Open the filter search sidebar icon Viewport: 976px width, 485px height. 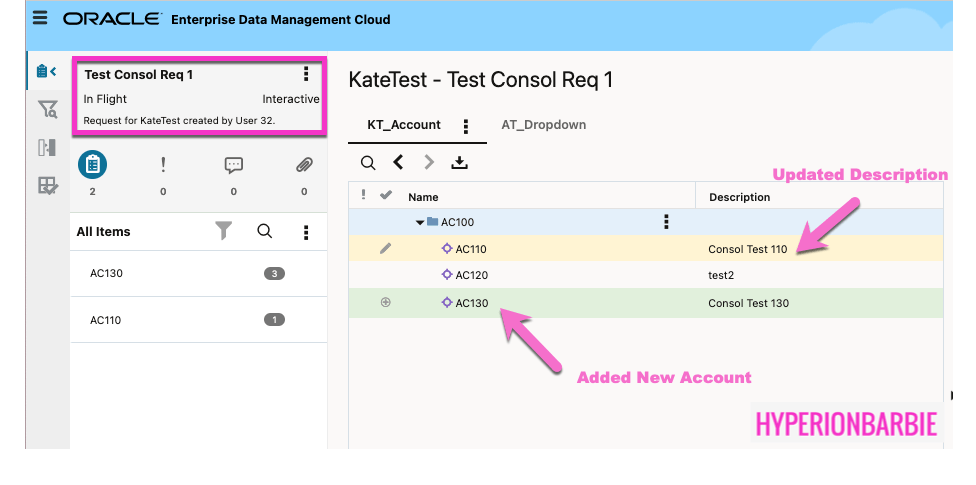pyautogui.click(x=47, y=109)
